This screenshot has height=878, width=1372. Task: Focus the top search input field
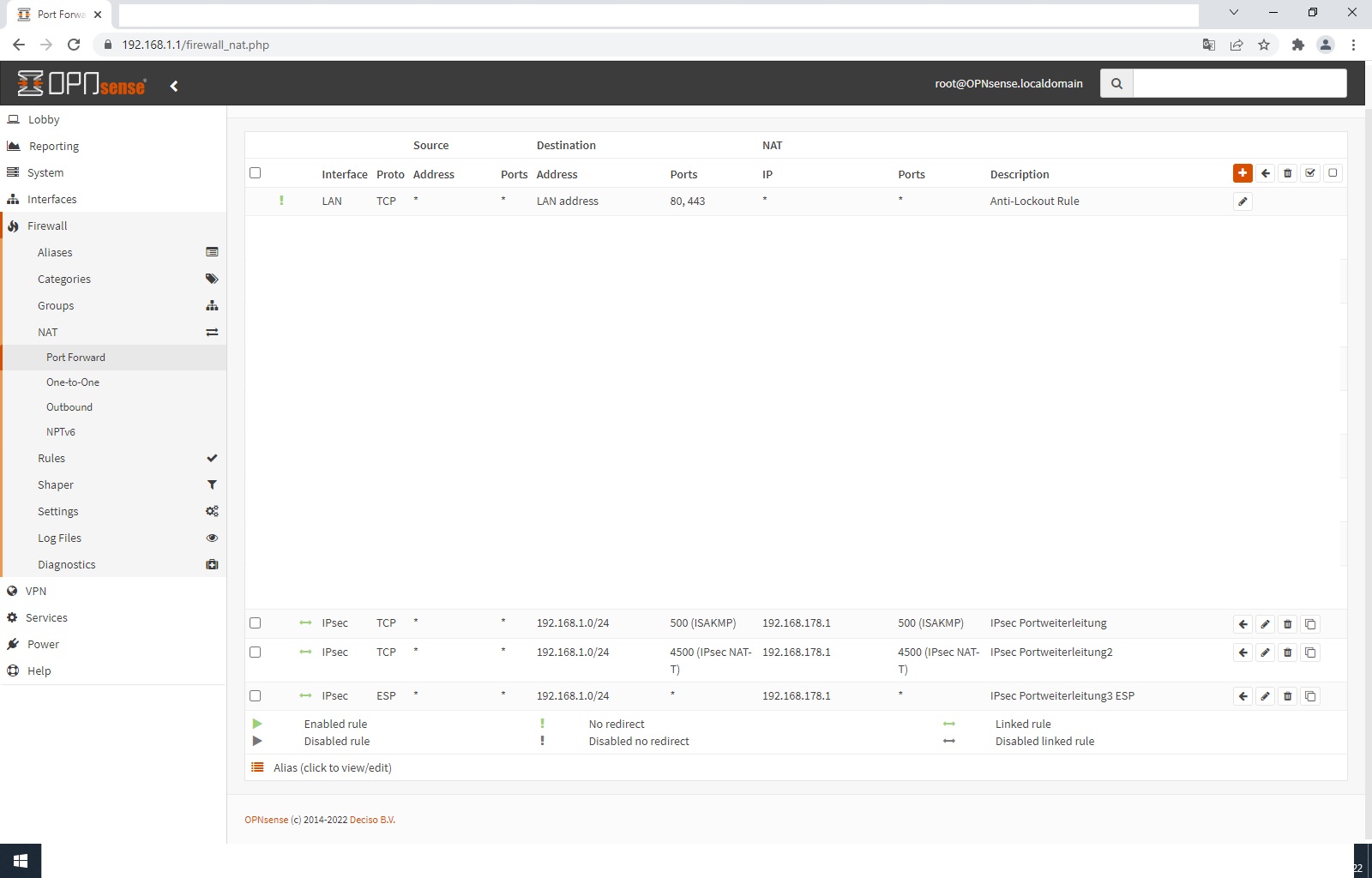[1239, 84]
